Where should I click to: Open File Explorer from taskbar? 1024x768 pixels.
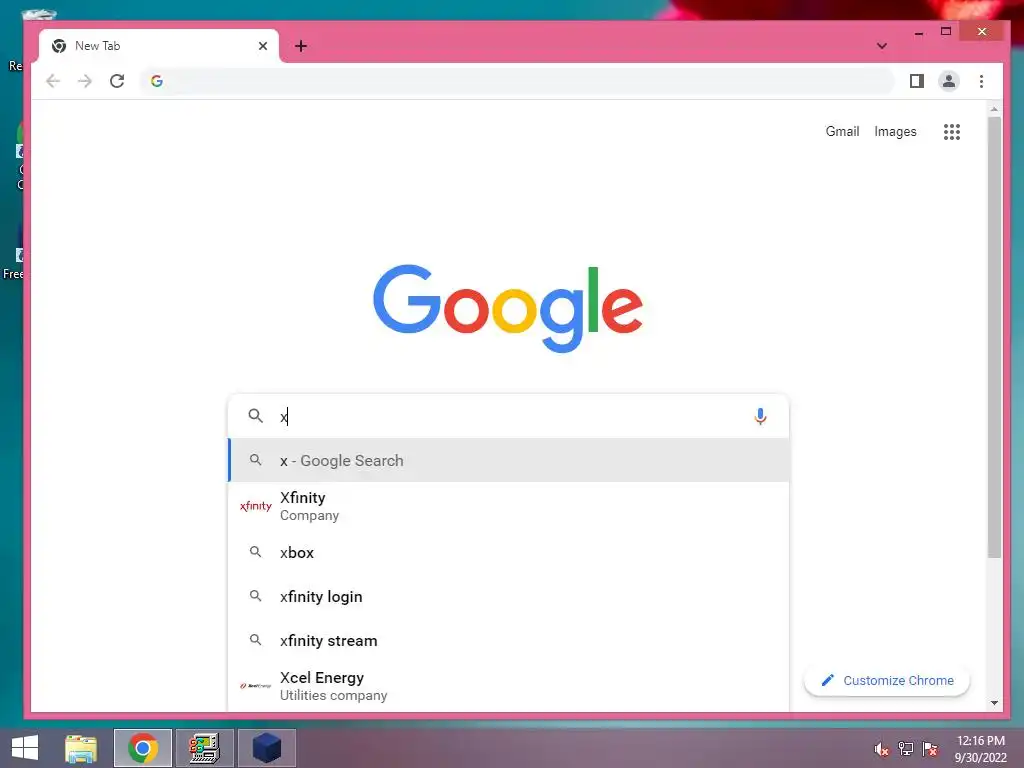click(x=81, y=748)
